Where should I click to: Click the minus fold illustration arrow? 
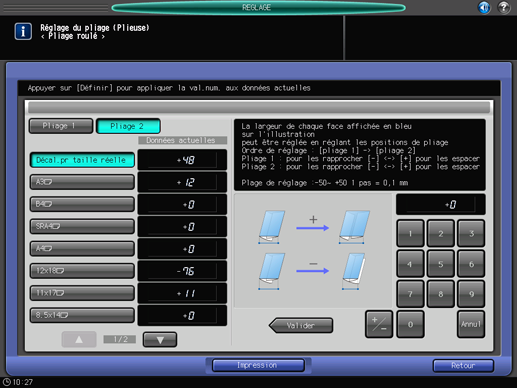[x=313, y=271]
